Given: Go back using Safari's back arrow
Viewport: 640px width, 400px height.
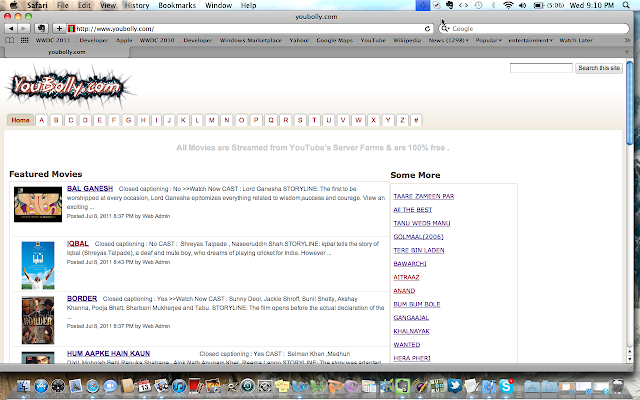Looking at the screenshot, I should [x=11, y=29].
